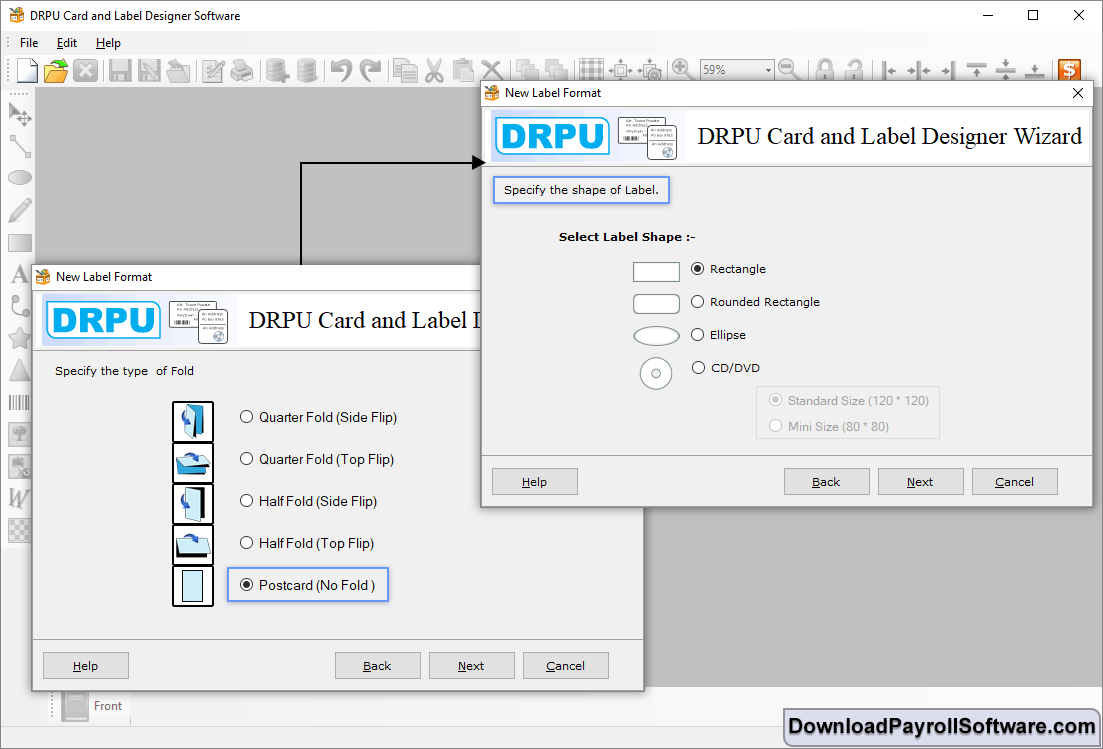This screenshot has height=749, width=1103.
Task: Click the Align Left edges icon
Action: (890, 70)
